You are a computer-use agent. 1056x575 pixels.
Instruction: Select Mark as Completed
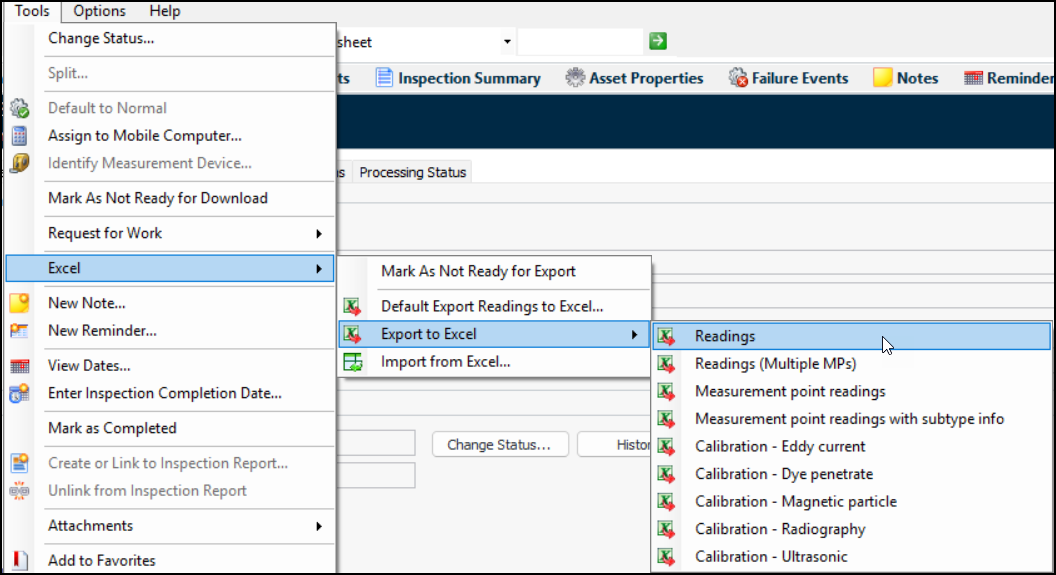(x=112, y=428)
